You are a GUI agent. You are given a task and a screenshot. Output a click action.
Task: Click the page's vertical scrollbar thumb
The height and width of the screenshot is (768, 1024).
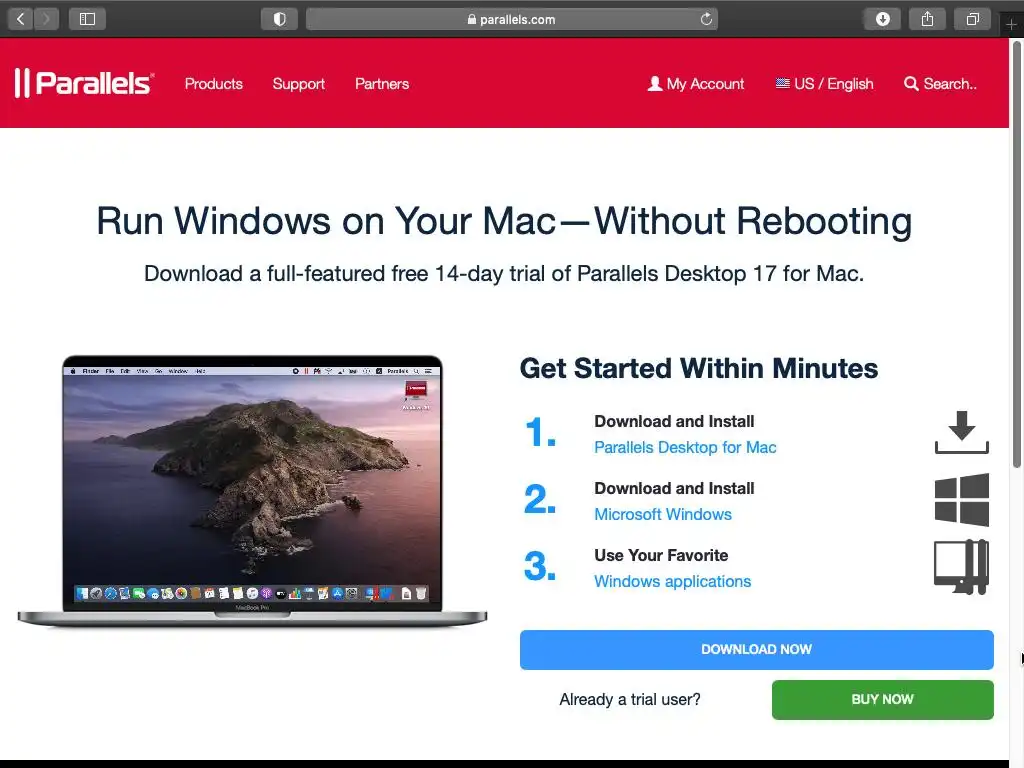1016,255
